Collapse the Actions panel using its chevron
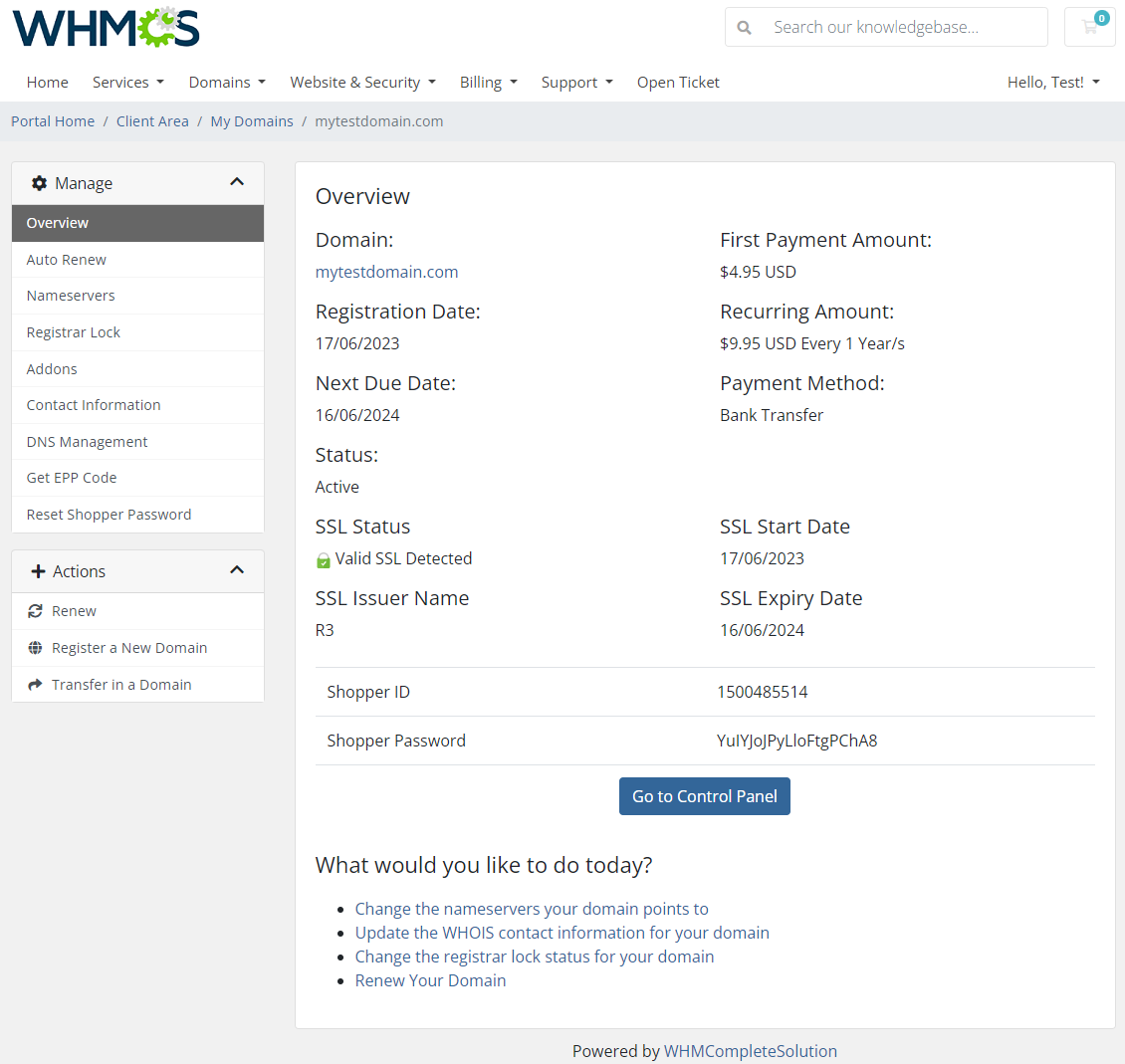1125x1064 pixels. pos(237,570)
